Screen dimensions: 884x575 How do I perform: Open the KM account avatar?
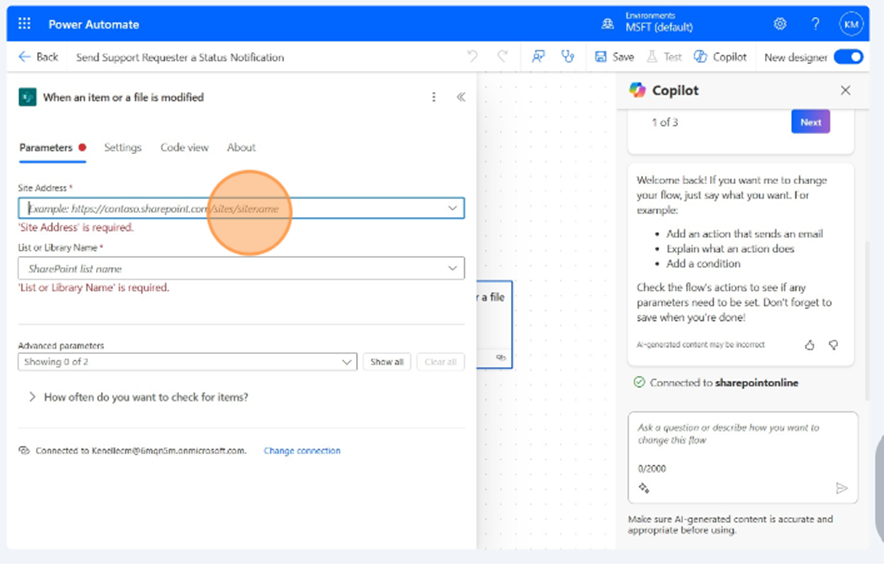(x=851, y=24)
